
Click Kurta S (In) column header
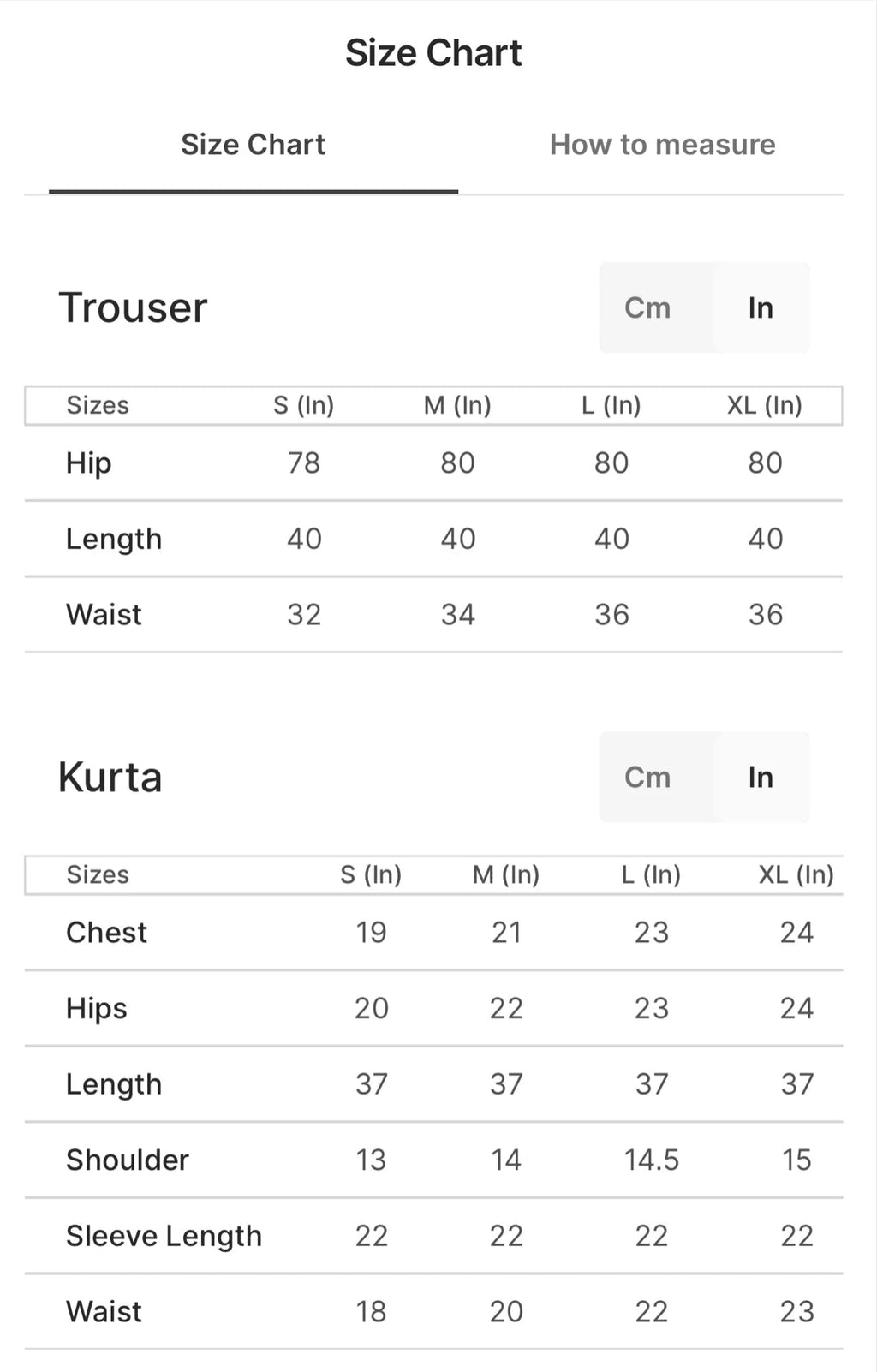click(x=370, y=874)
